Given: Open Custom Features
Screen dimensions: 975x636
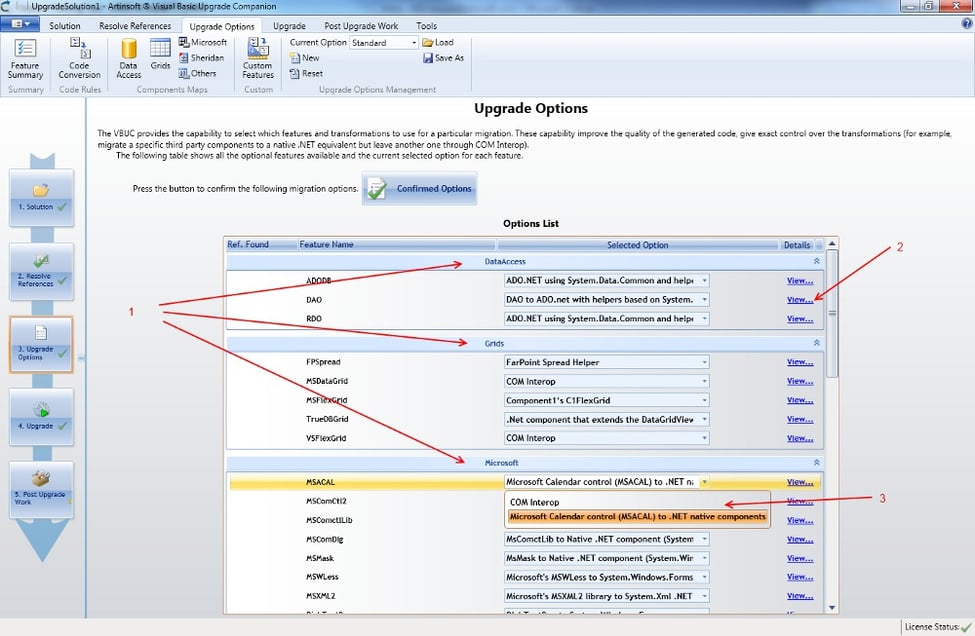Looking at the screenshot, I should click(258, 58).
